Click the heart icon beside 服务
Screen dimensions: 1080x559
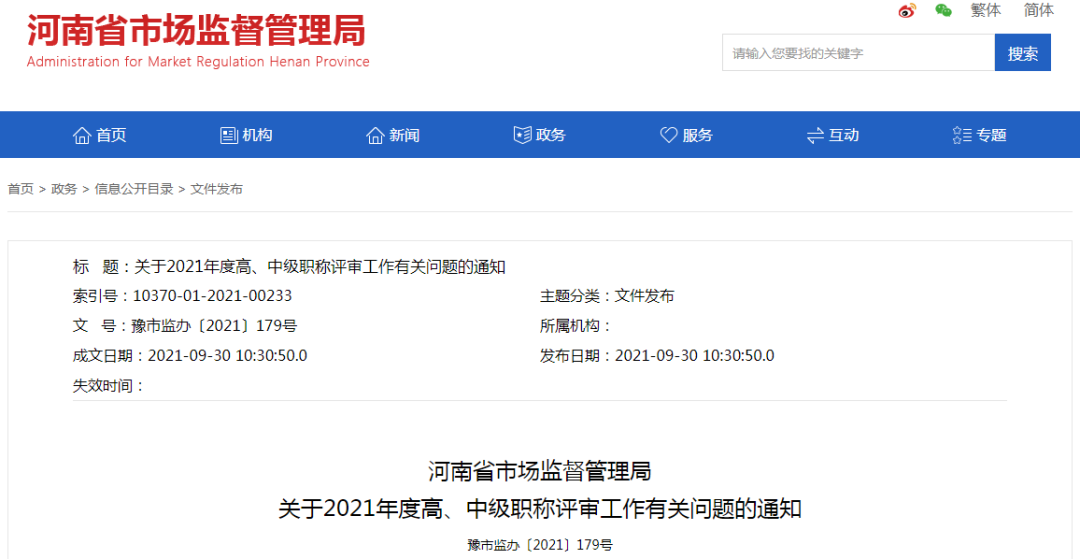coord(668,135)
